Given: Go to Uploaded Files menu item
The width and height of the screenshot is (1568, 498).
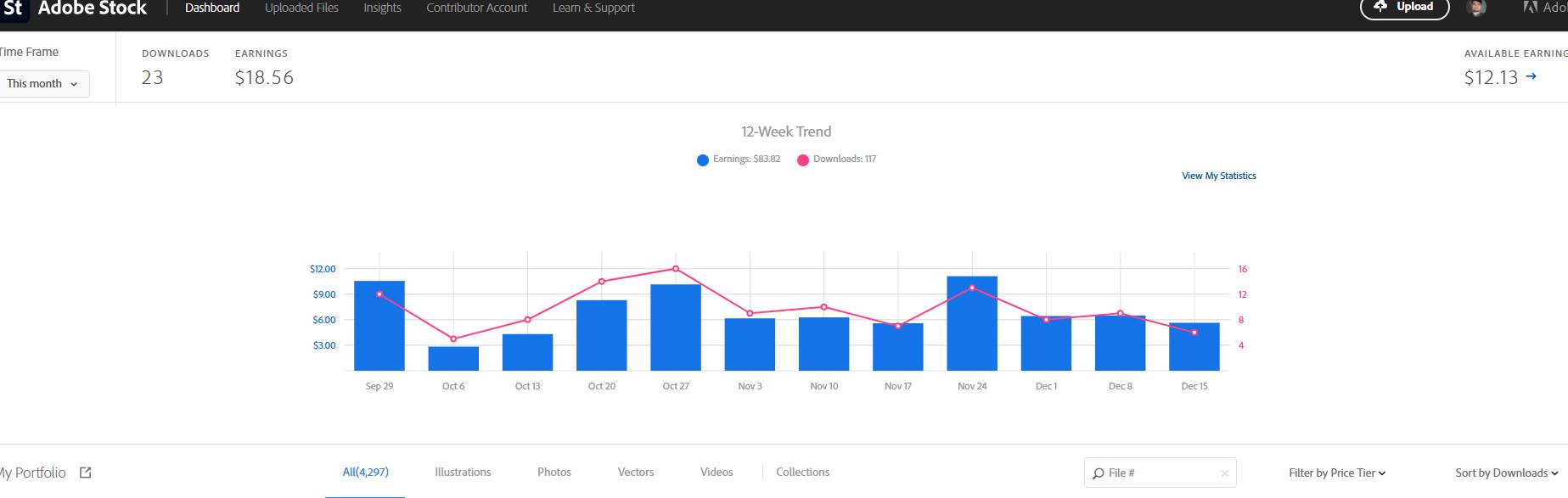Looking at the screenshot, I should point(301,8).
